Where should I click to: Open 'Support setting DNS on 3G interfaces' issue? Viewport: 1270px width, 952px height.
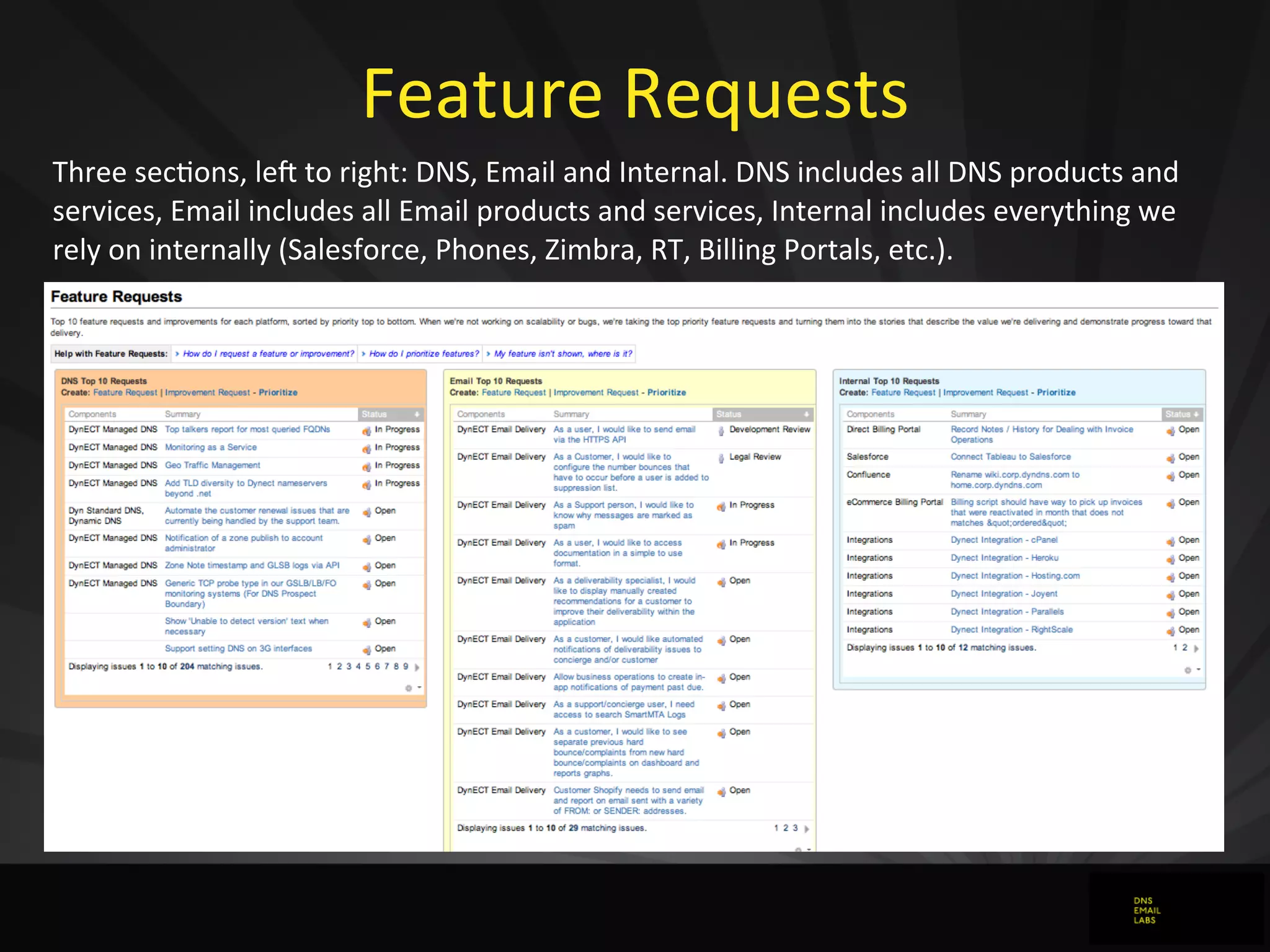click(239, 649)
